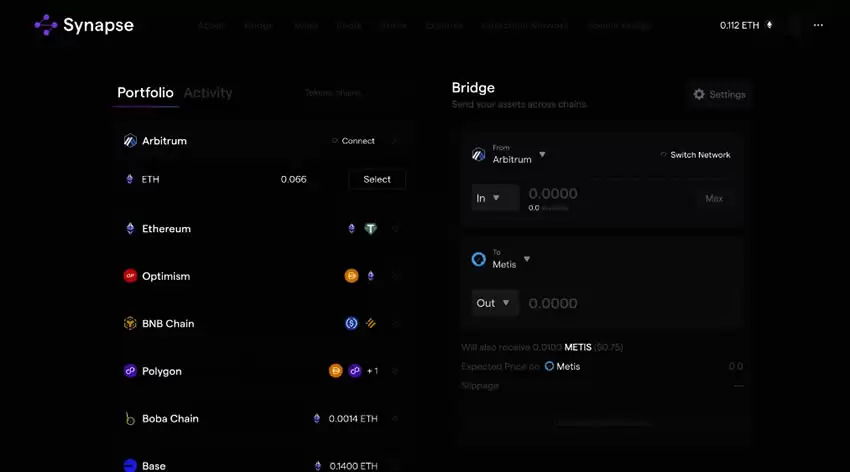
Task: Click Switch Network in the From panel
Action: click(695, 155)
